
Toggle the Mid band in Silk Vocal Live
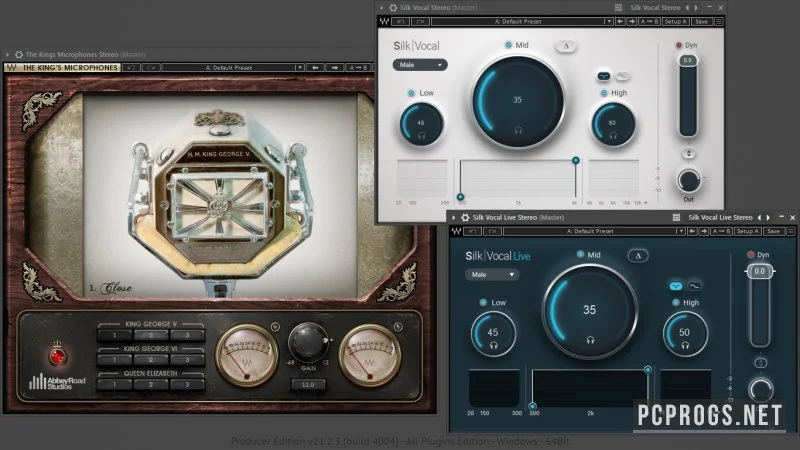580,254
